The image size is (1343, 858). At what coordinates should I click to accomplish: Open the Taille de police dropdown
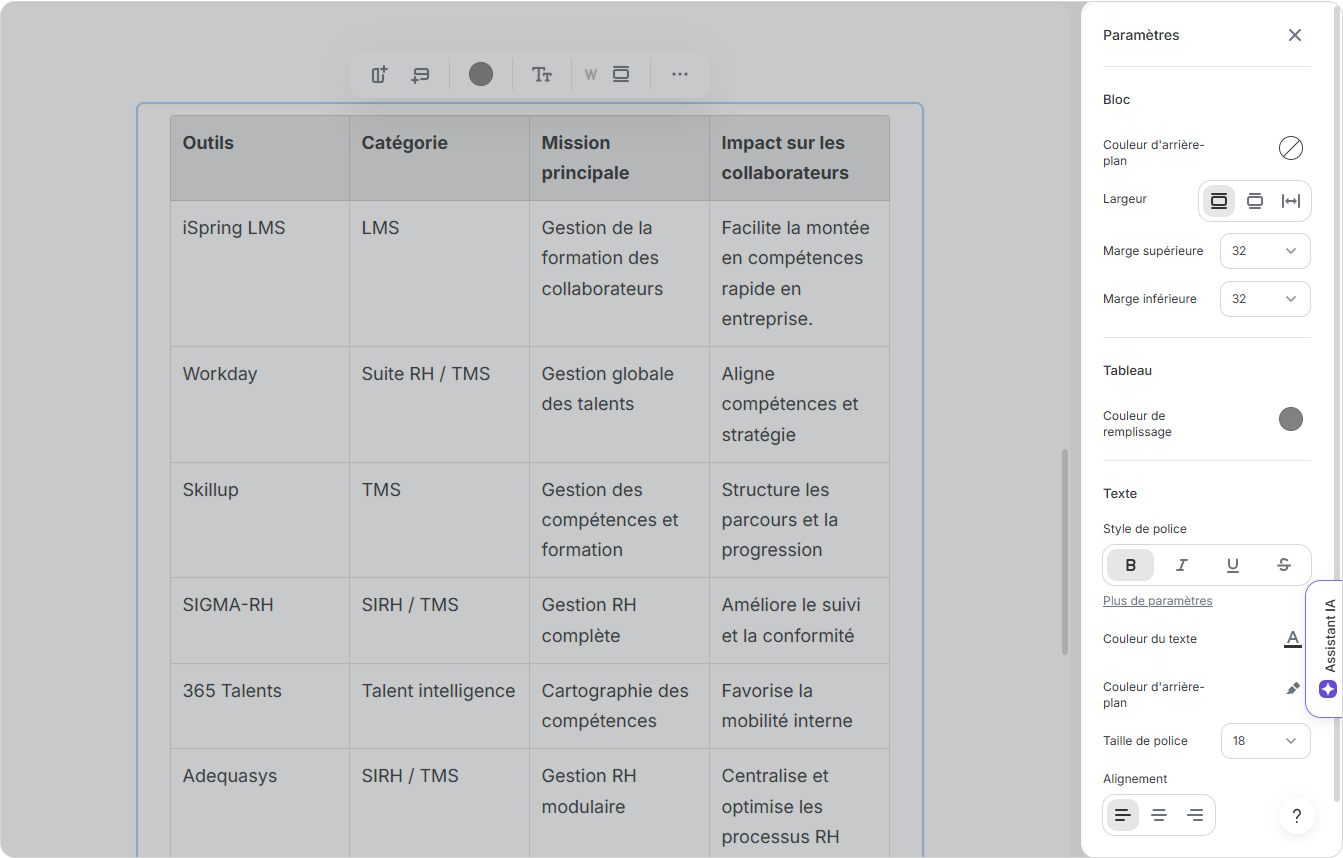click(x=1265, y=741)
